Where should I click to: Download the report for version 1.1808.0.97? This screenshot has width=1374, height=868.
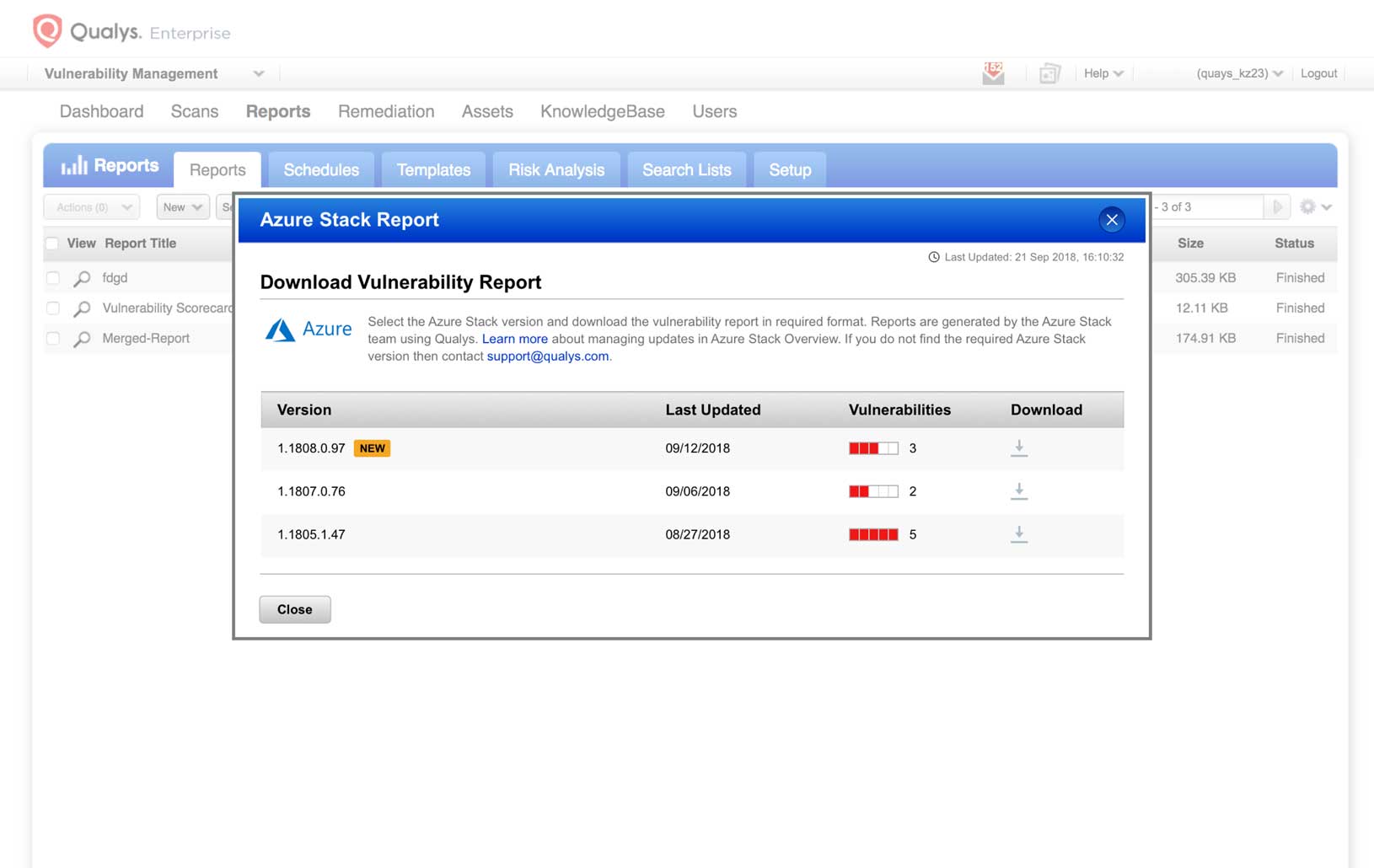[1019, 447]
